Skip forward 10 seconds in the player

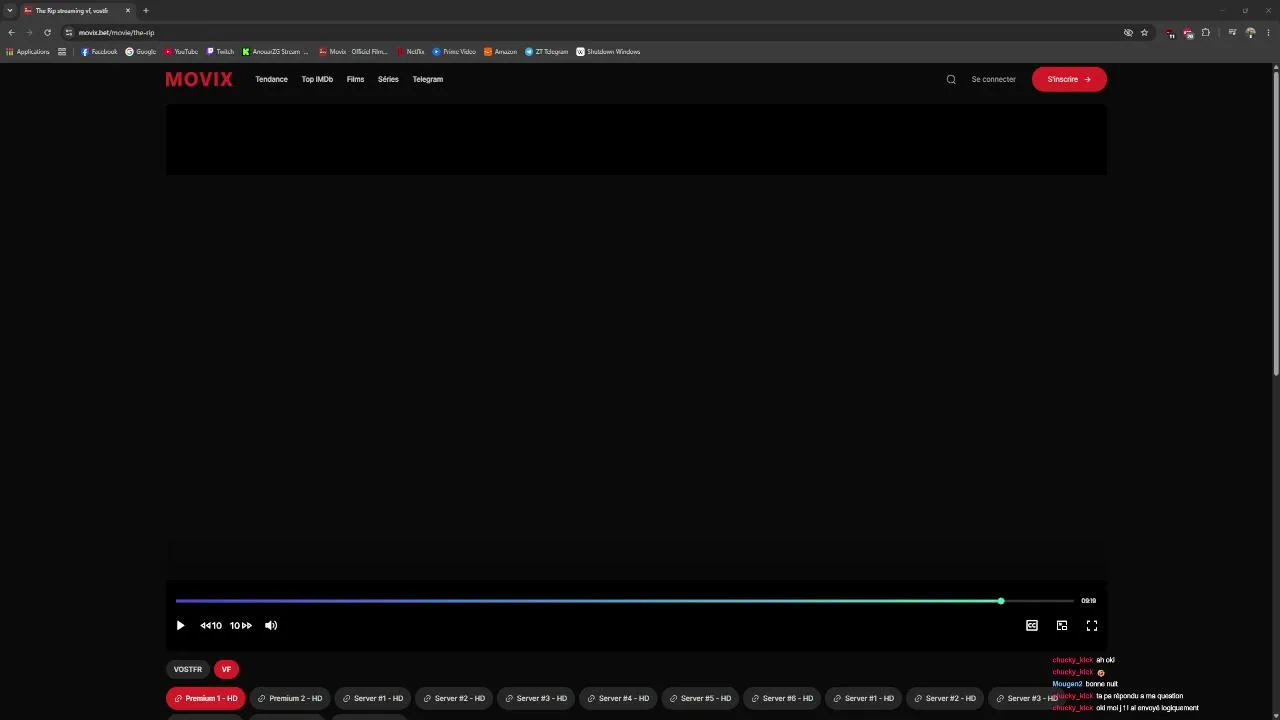(241, 625)
